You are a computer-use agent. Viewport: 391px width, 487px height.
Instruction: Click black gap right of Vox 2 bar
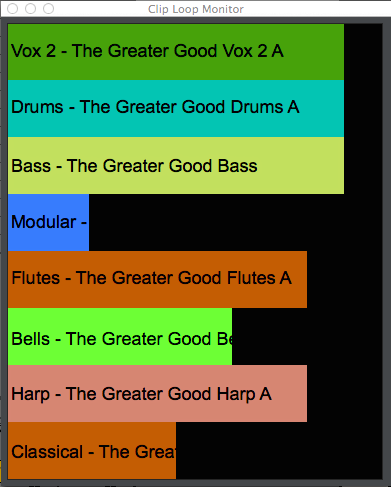[x=363, y=52]
